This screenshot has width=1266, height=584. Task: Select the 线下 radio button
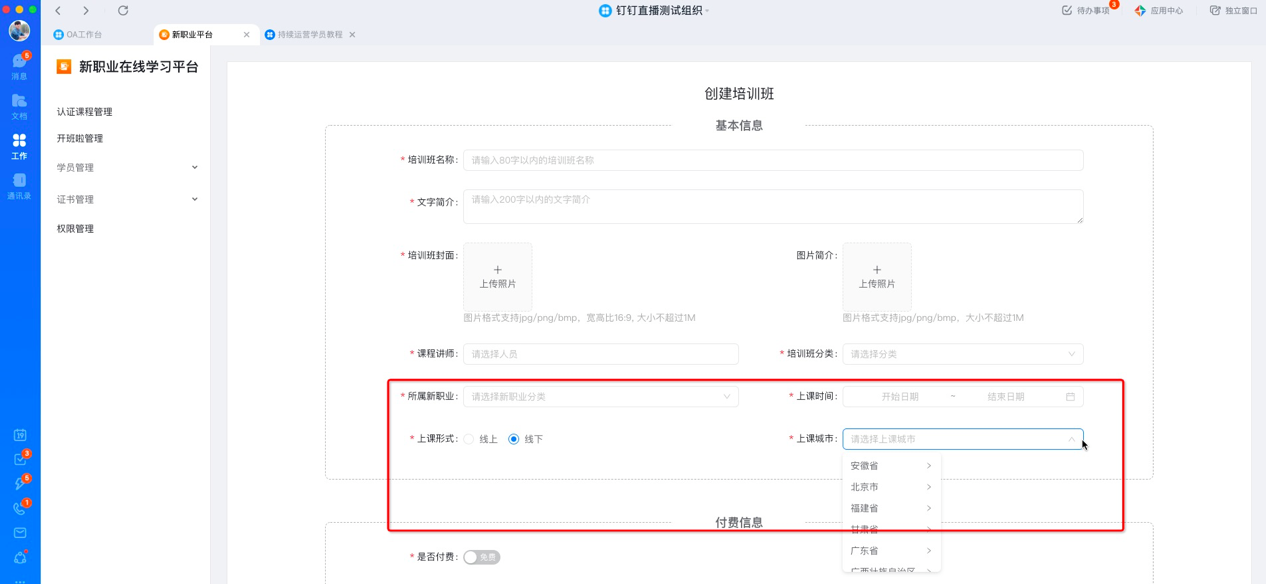pos(514,439)
